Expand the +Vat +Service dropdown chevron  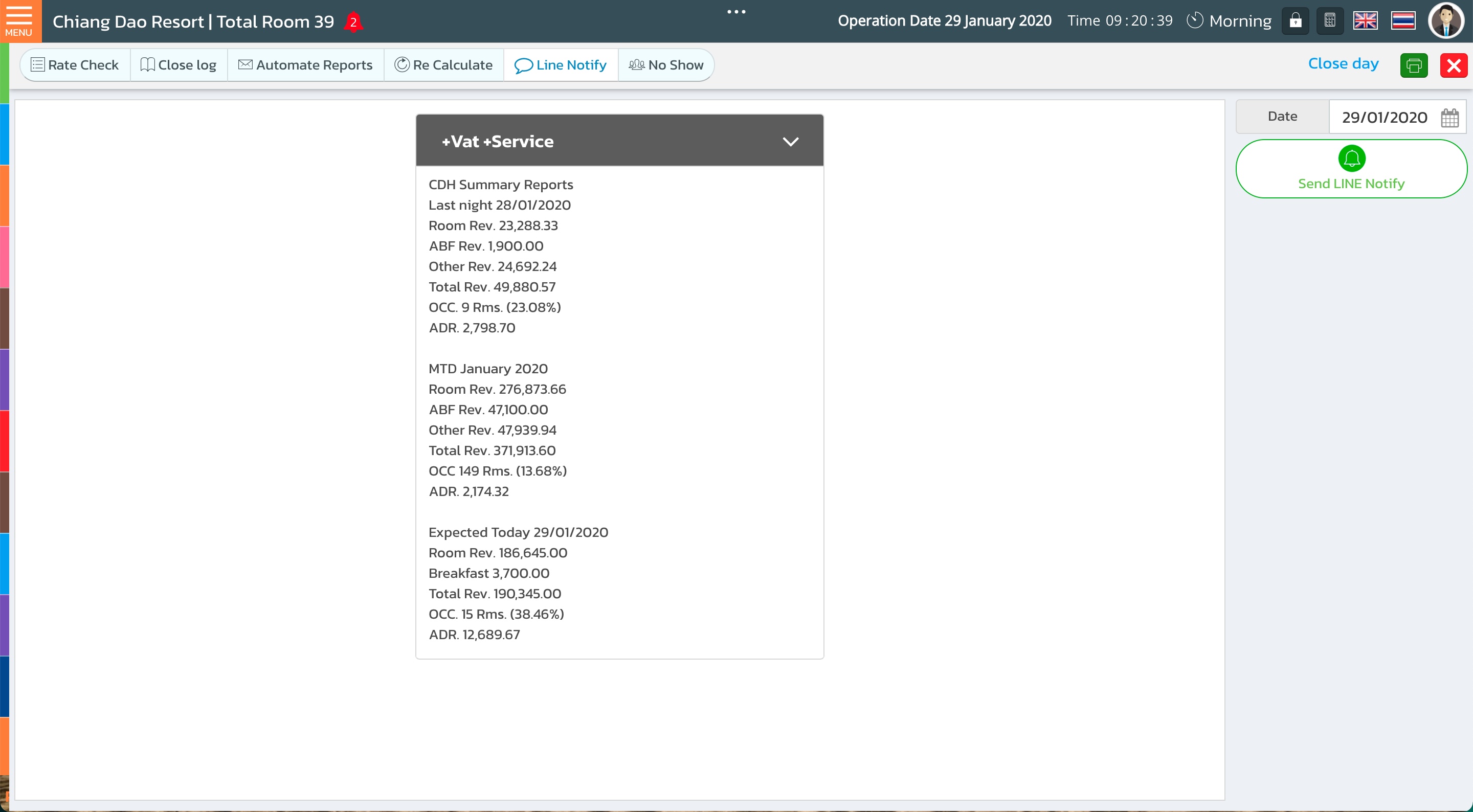tap(790, 141)
